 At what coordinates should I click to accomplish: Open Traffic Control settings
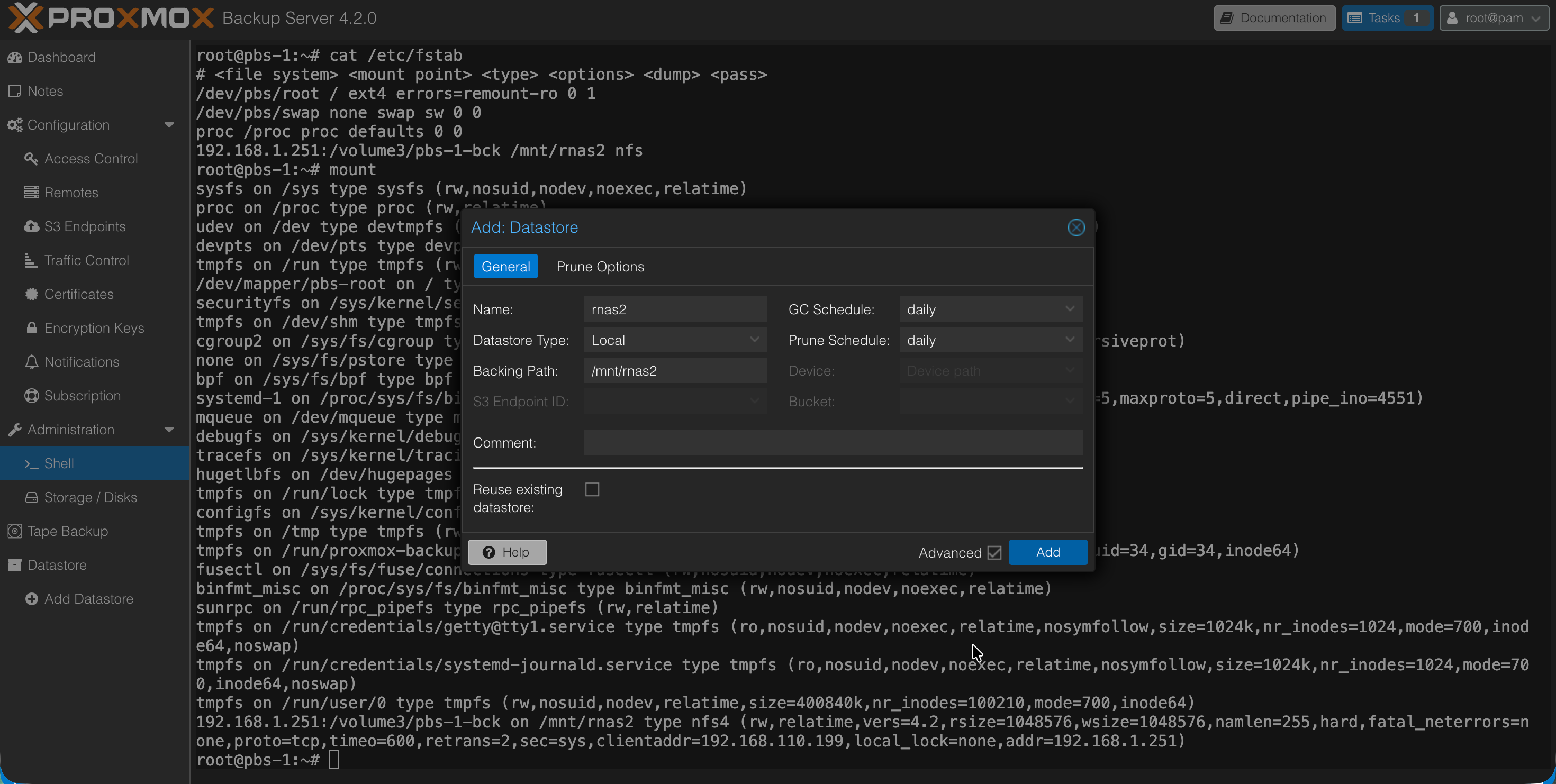pyautogui.click(x=95, y=260)
